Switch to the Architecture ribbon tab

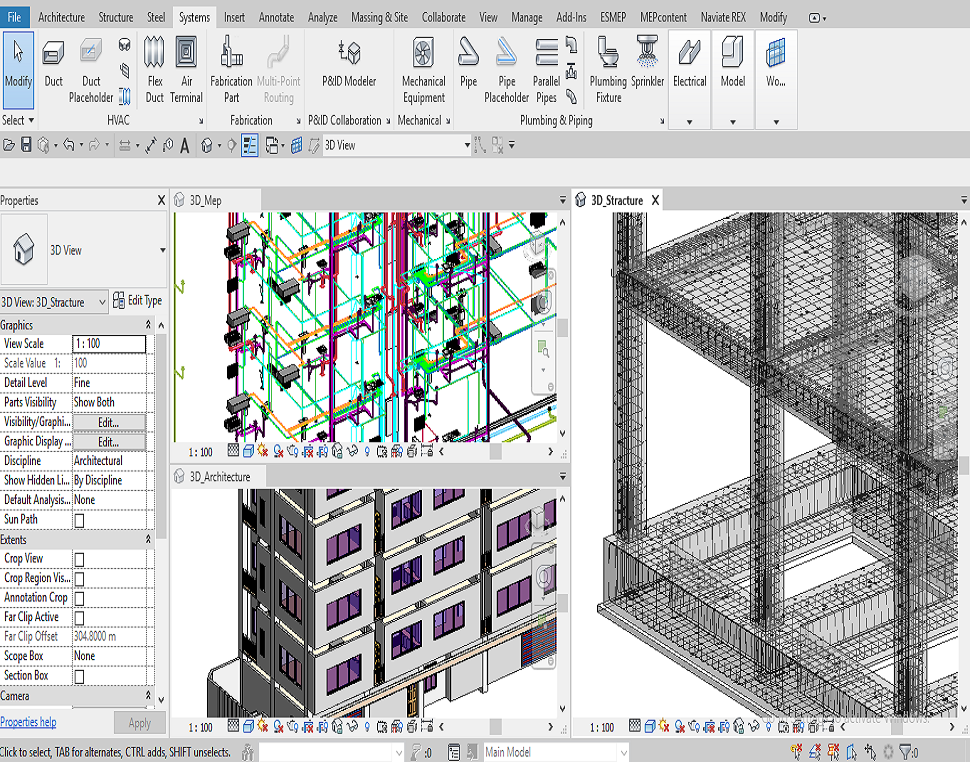tap(62, 17)
